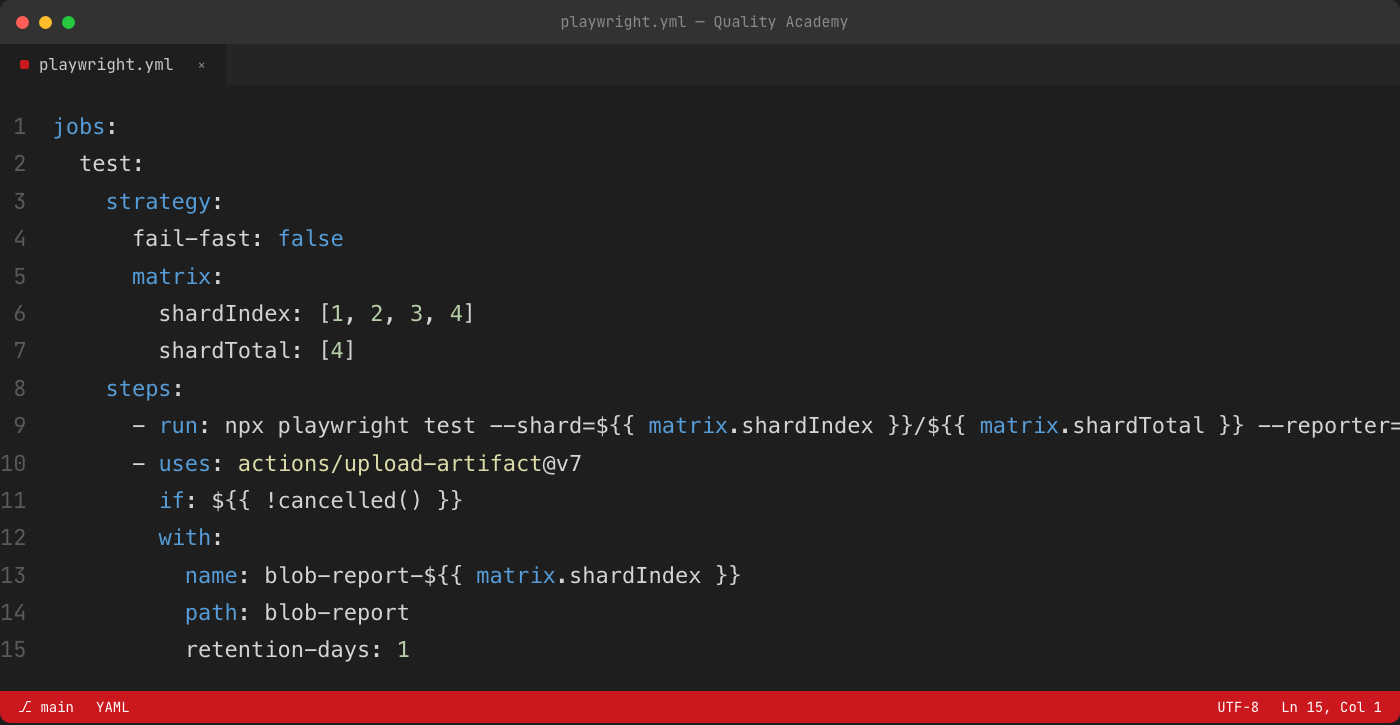Open go-to-line via Ln 15, Col 1

pyautogui.click(x=1331, y=707)
